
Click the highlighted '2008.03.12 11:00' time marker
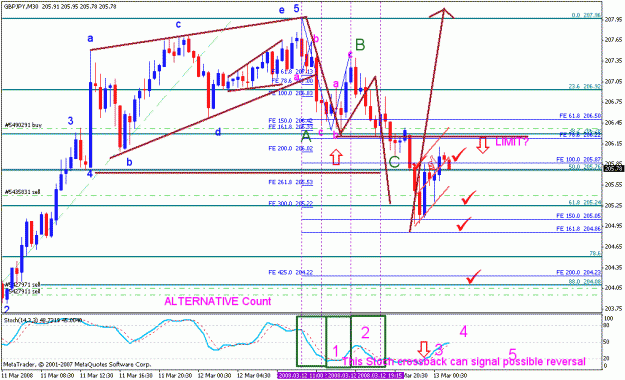[301, 376]
